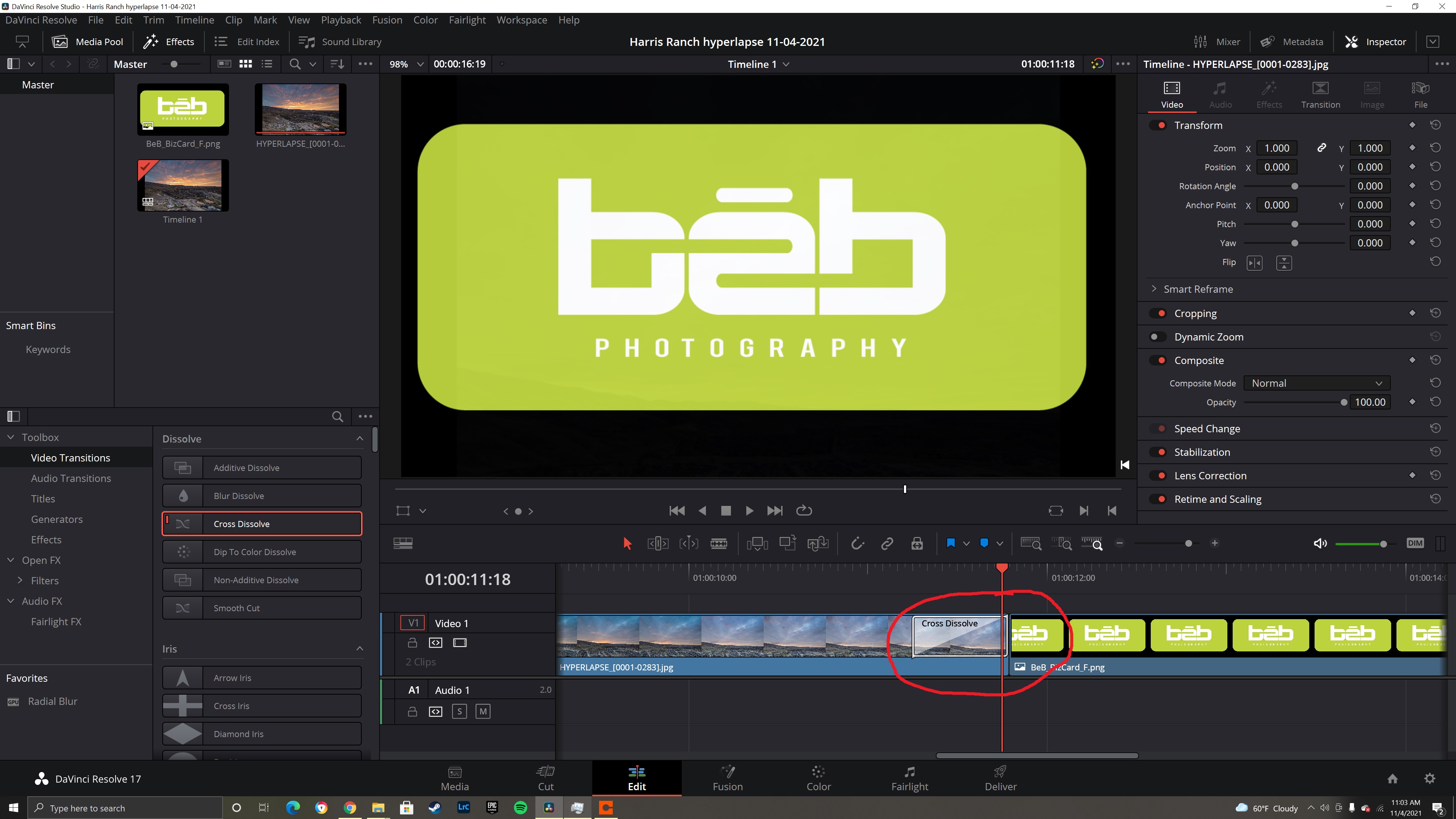This screenshot has width=1456, height=819.
Task: Open the Metadata panel
Action: pyautogui.click(x=1291, y=42)
